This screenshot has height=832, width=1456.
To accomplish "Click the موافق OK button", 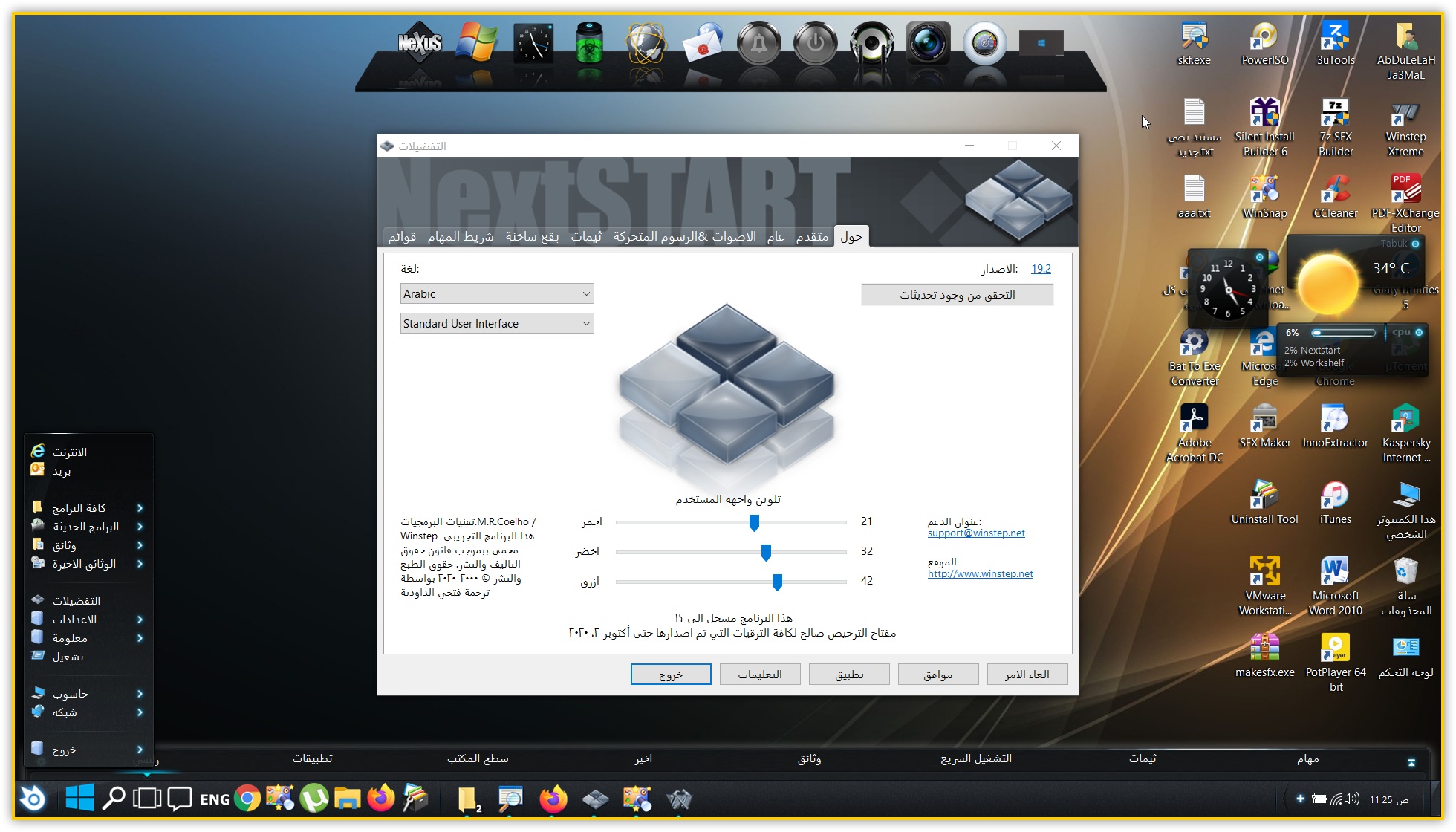I will pyautogui.click(x=938, y=675).
